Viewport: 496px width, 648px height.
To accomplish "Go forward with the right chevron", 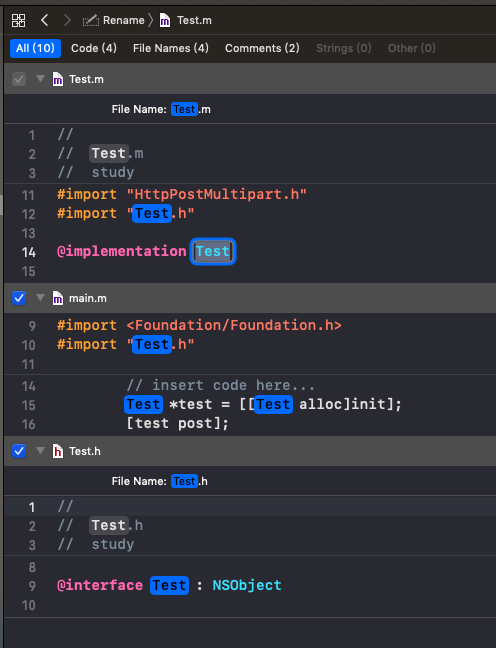I will click(67, 20).
